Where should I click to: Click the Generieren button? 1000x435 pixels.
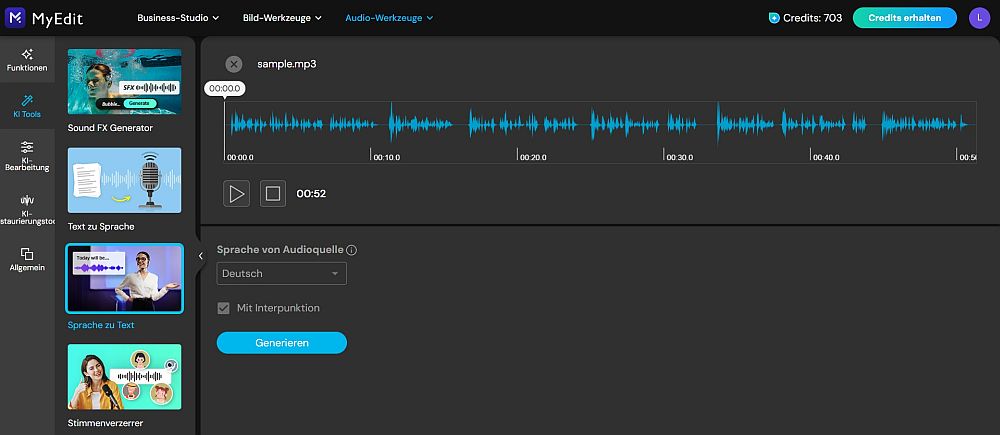coord(282,343)
